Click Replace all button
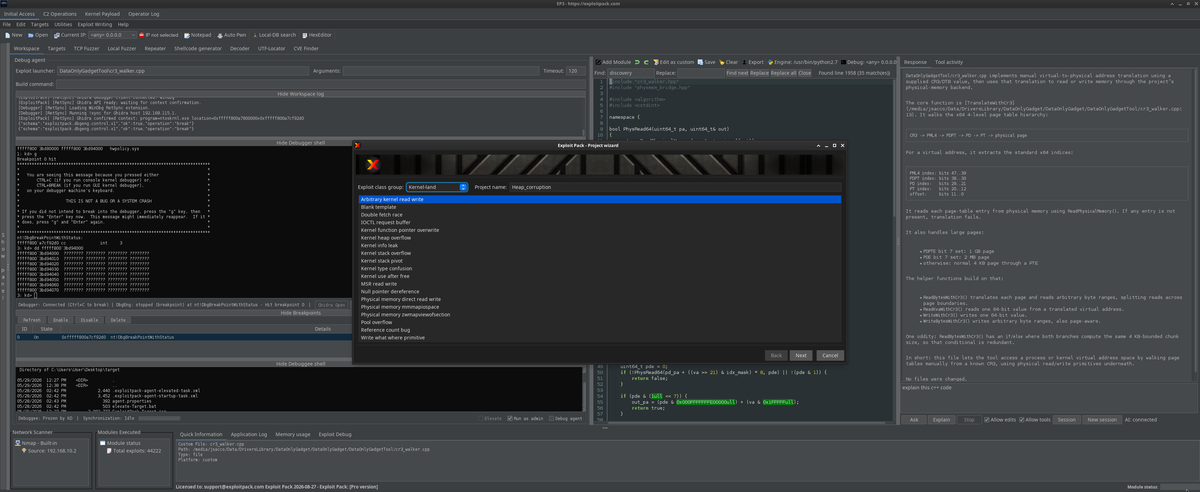This screenshot has width=1200, height=492. (x=783, y=73)
